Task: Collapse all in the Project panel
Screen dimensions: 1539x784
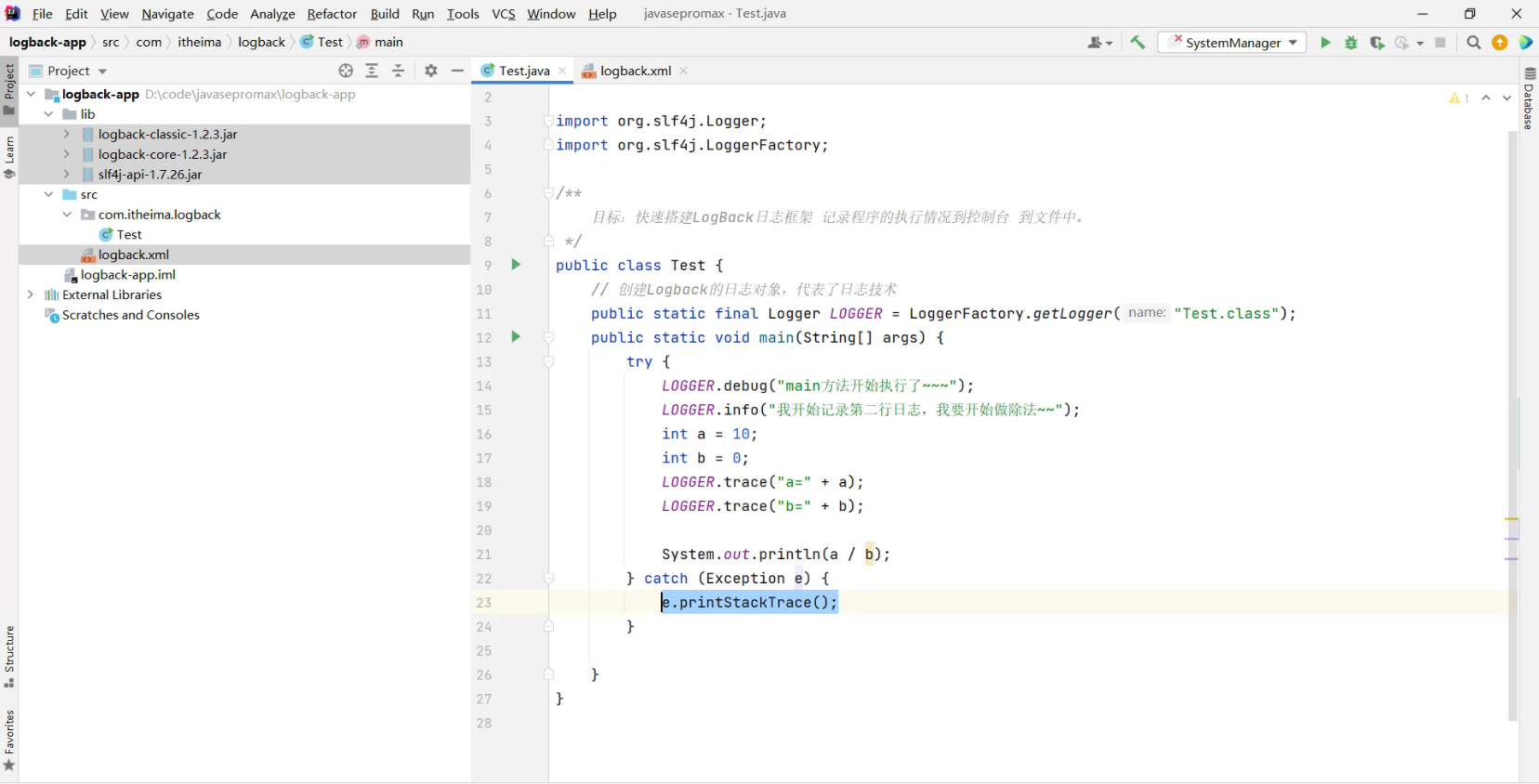Action: click(x=398, y=71)
